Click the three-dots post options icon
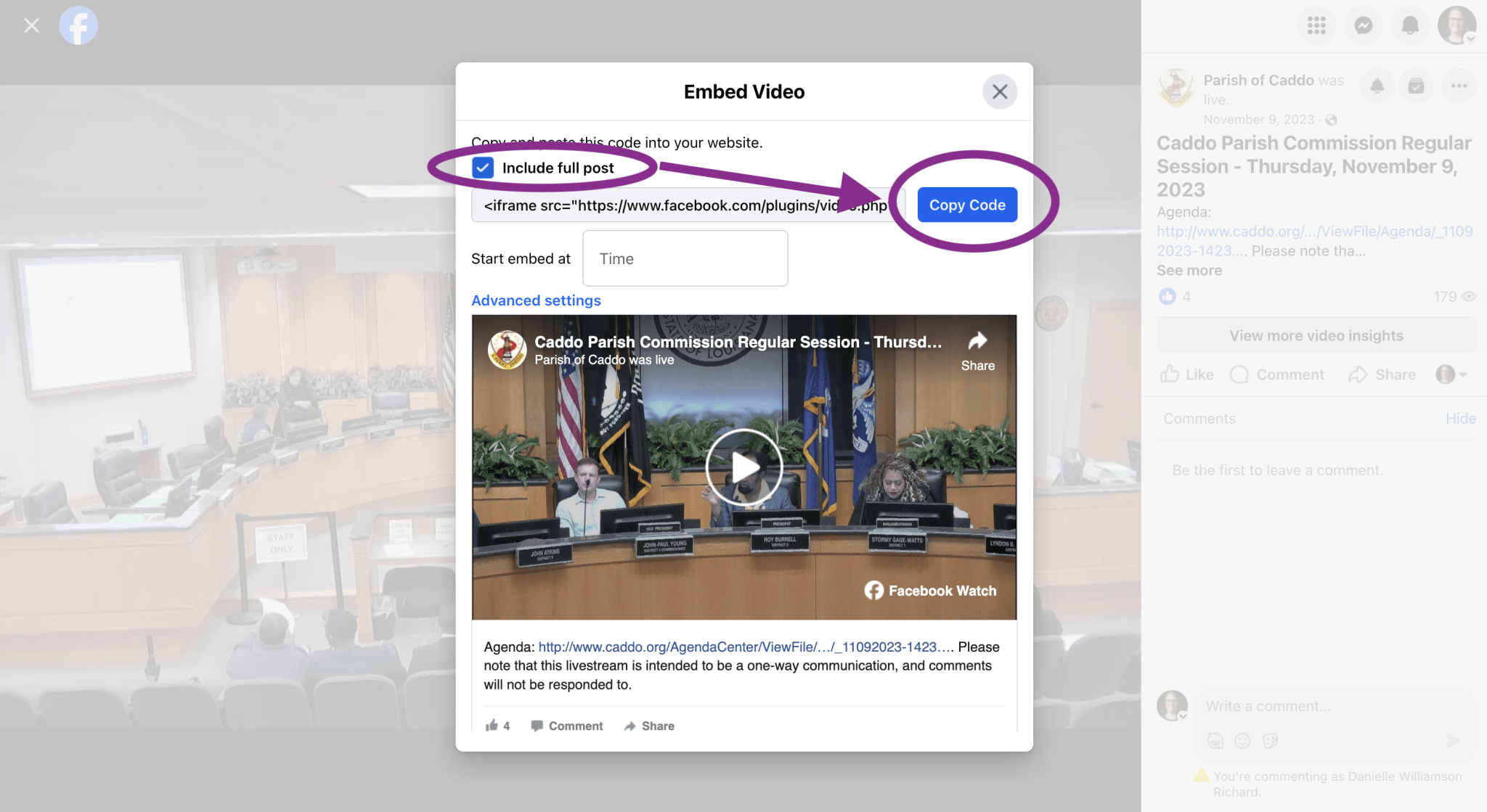This screenshot has width=1487, height=812. point(1459,86)
